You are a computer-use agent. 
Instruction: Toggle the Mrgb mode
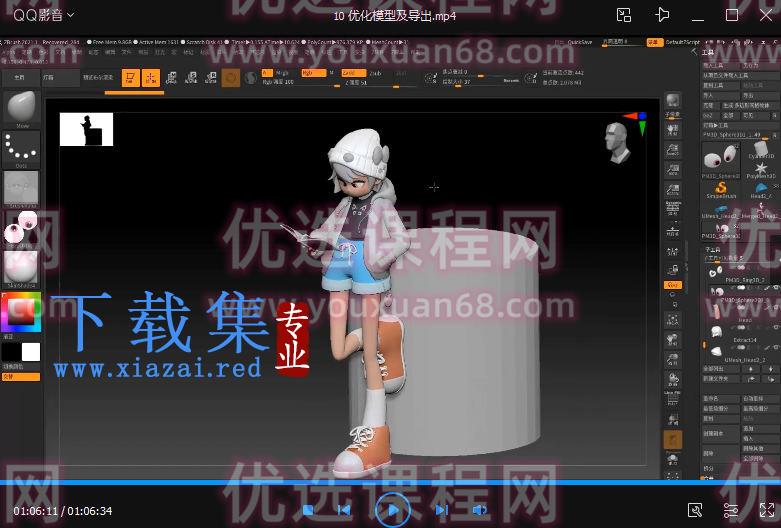click(x=282, y=73)
